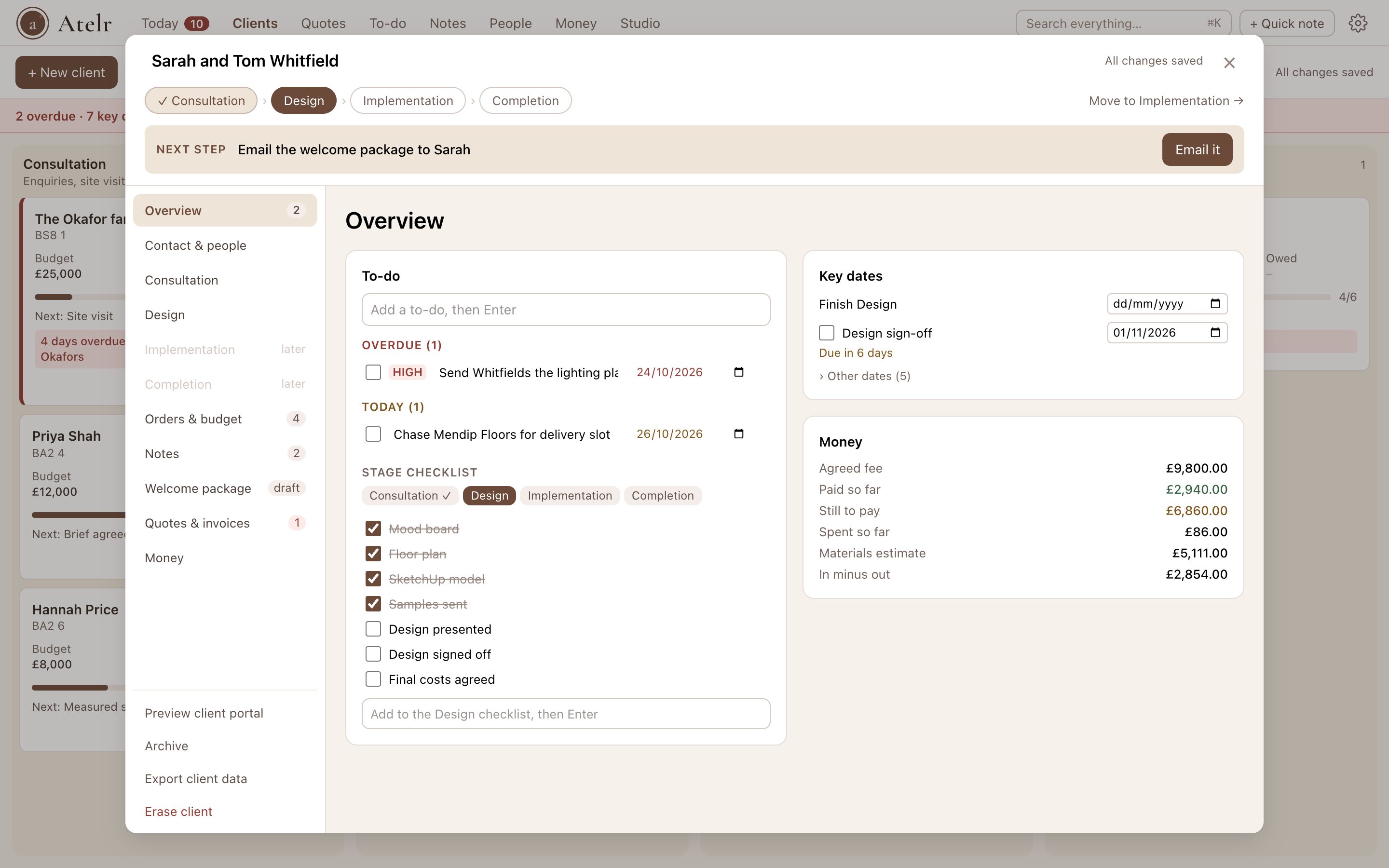Open calendar picker for Design sign-off date
This screenshot has height=868, width=1389.
1215,332
